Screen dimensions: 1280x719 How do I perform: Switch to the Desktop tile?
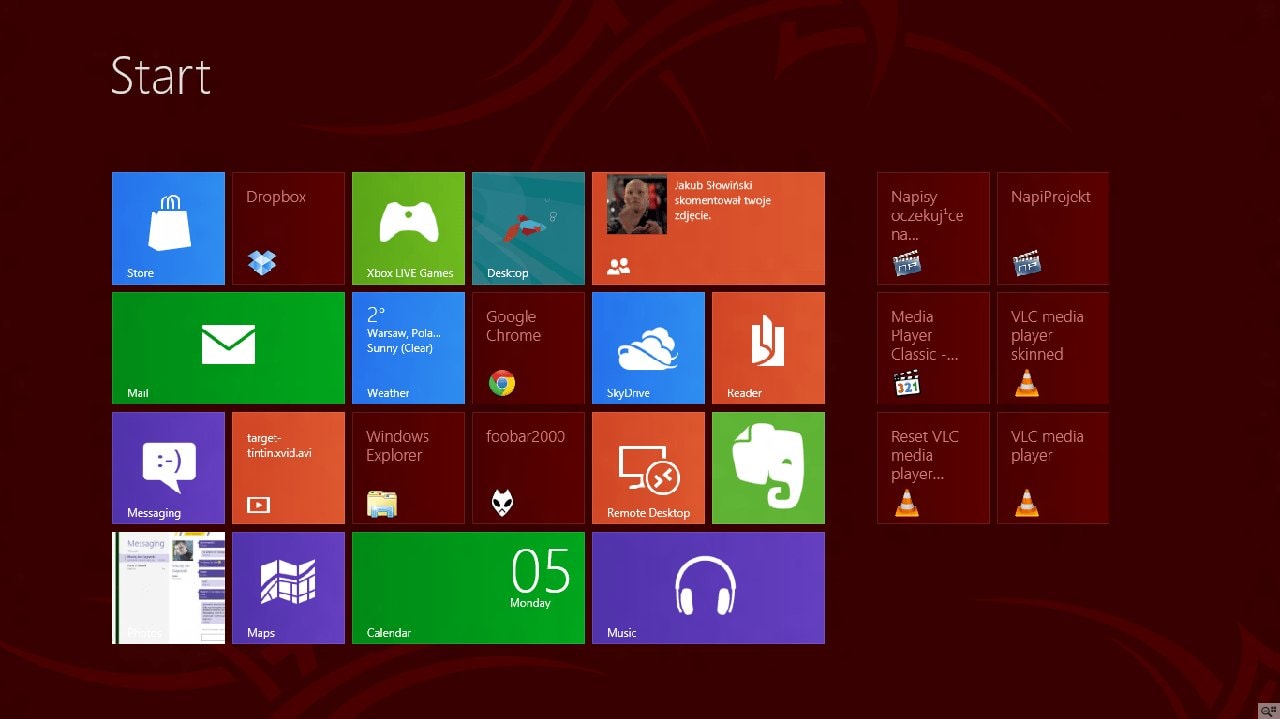528,228
